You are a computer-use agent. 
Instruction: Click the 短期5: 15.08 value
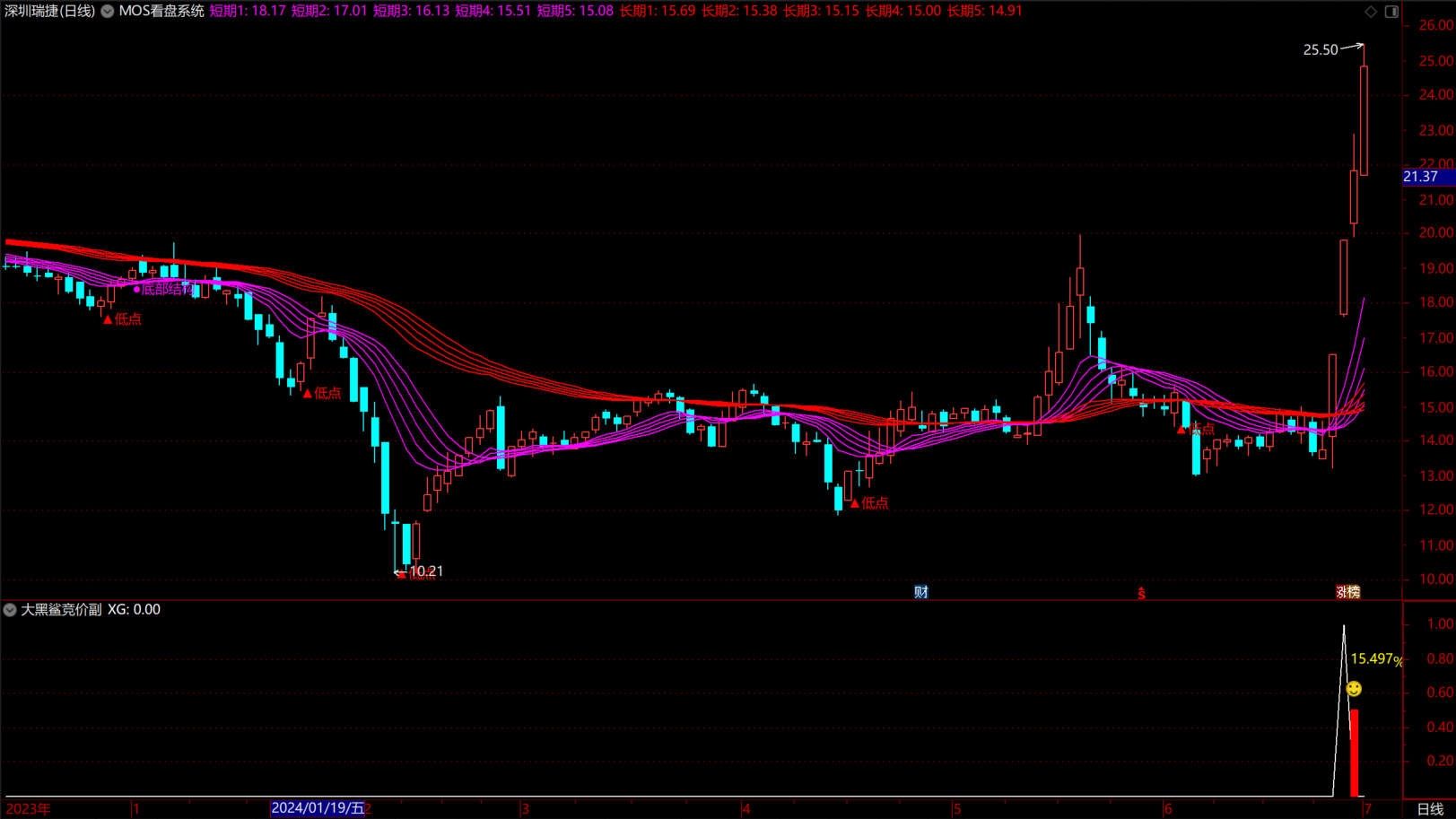tap(575, 12)
